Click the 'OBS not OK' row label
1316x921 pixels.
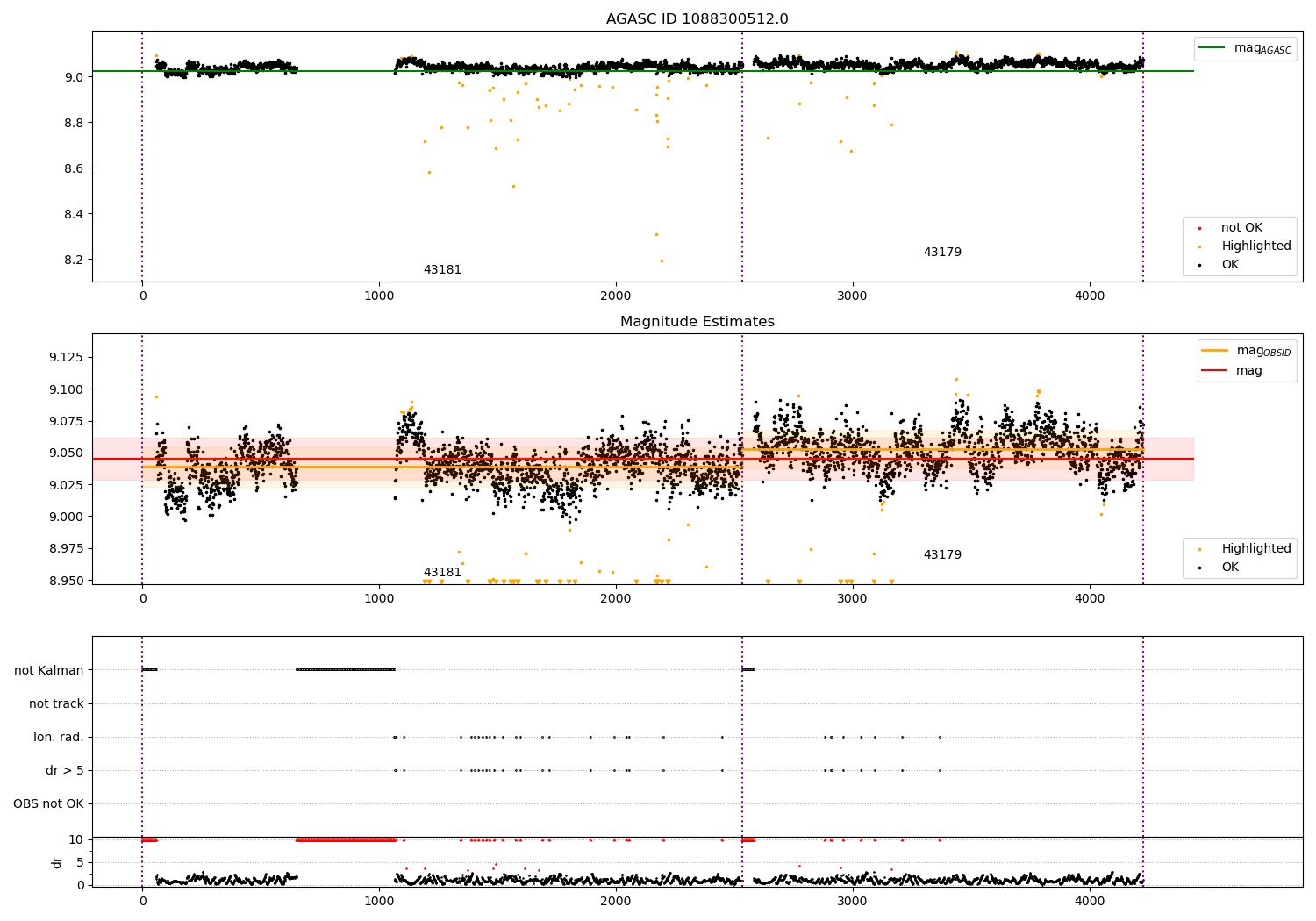pyautogui.click(x=48, y=804)
